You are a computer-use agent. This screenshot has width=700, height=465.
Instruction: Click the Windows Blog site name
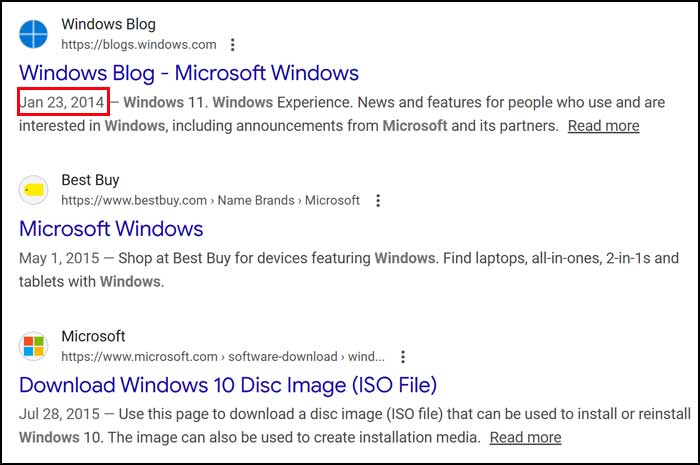click(x=108, y=24)
